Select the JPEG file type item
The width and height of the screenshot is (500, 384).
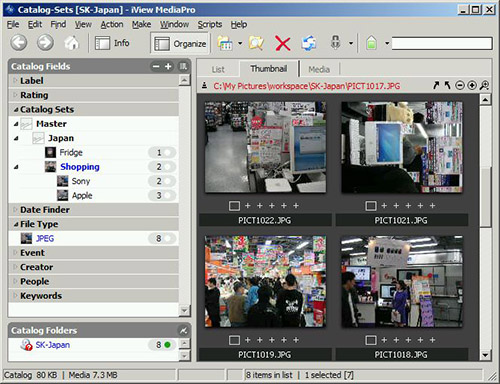pos(45,238)
